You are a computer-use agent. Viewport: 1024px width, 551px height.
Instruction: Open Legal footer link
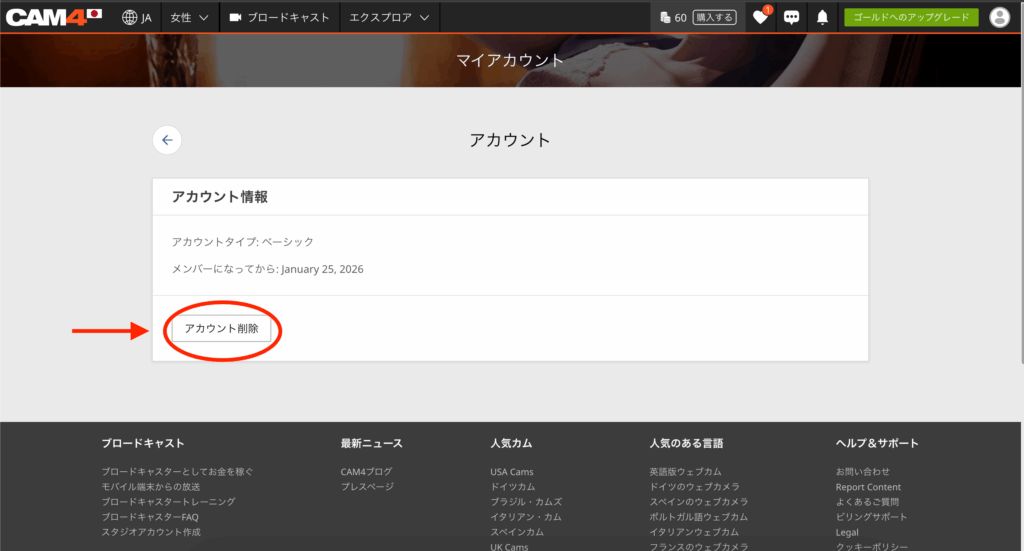pos(847,532)
